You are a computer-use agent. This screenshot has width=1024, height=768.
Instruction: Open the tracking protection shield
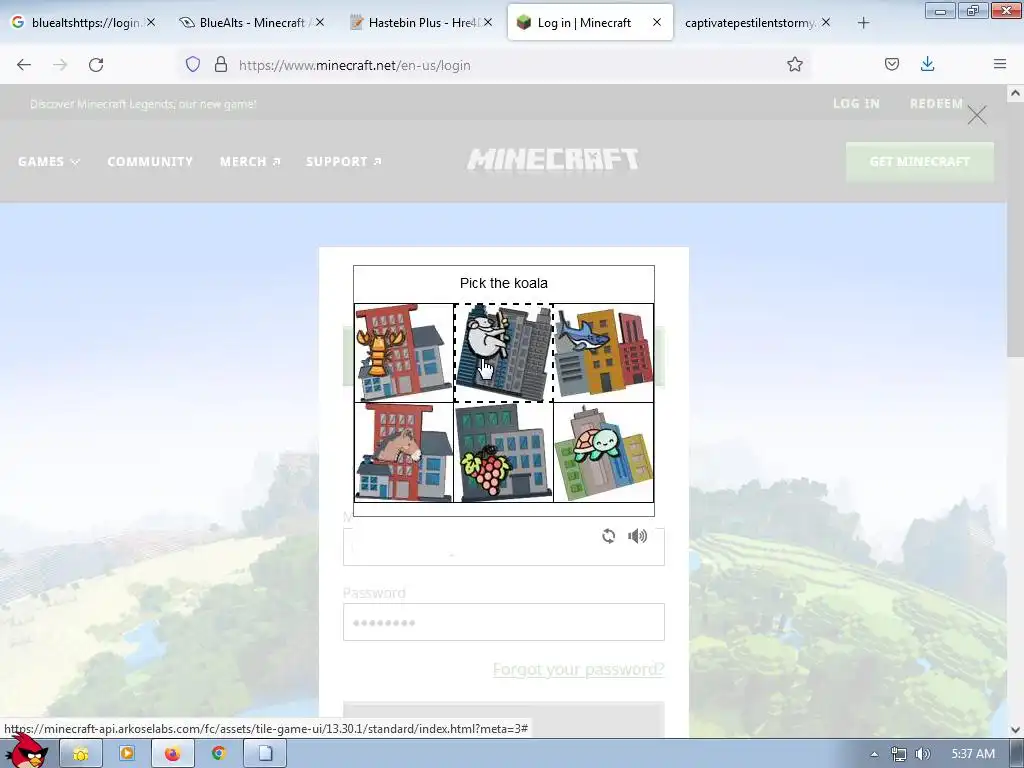coord(193,65)
